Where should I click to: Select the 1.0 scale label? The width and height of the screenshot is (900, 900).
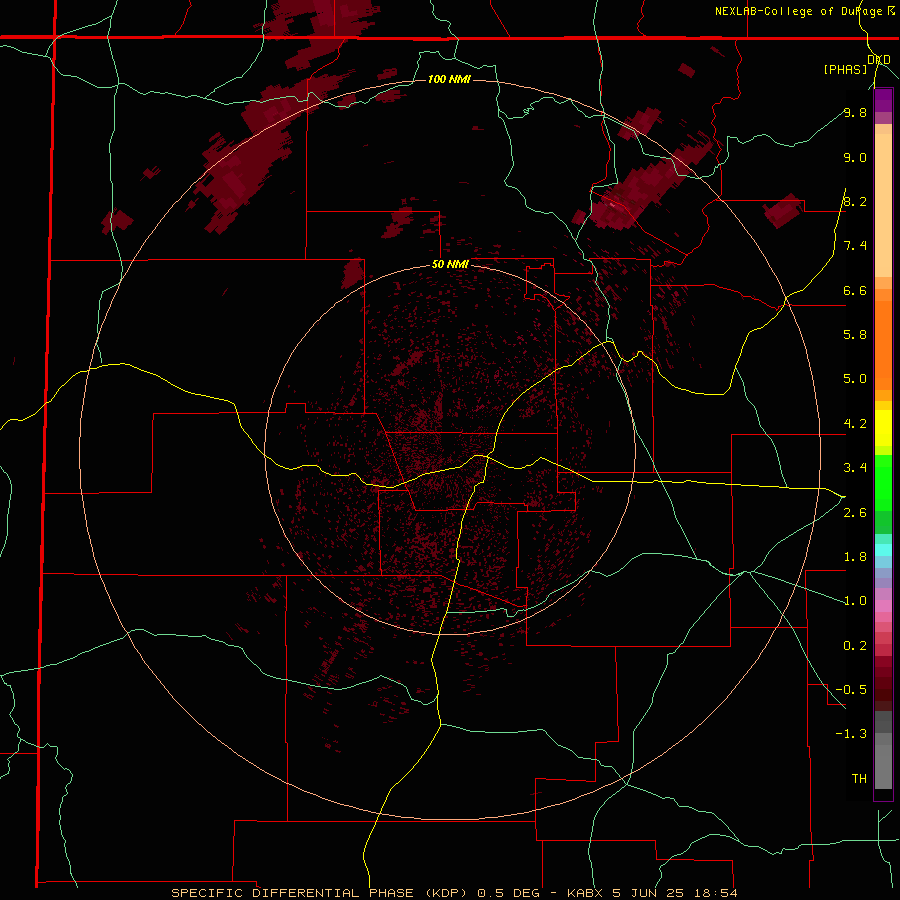point(855,601)
